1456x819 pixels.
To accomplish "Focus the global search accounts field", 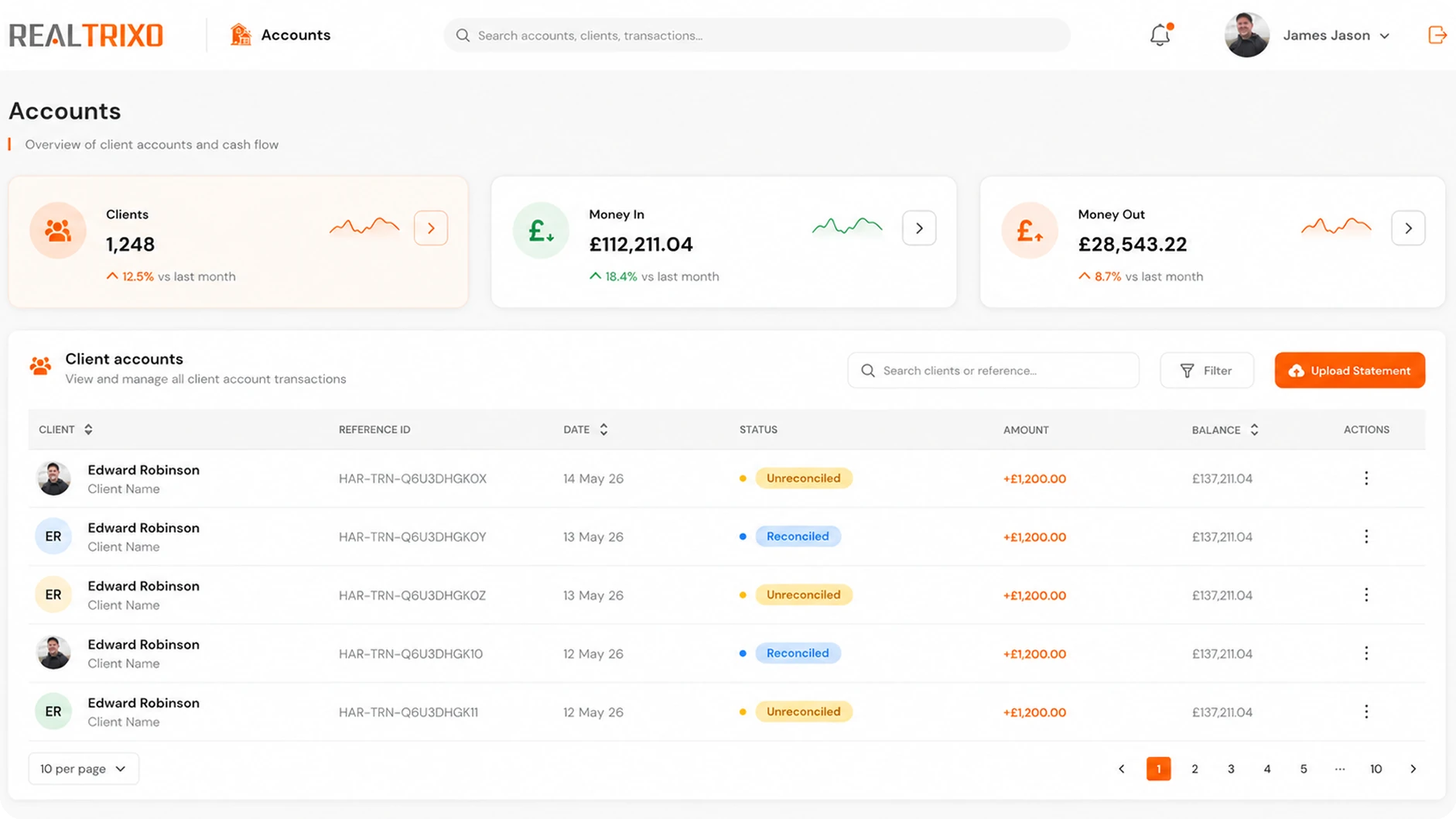I will pyautogui.click(x=757, y=36).
